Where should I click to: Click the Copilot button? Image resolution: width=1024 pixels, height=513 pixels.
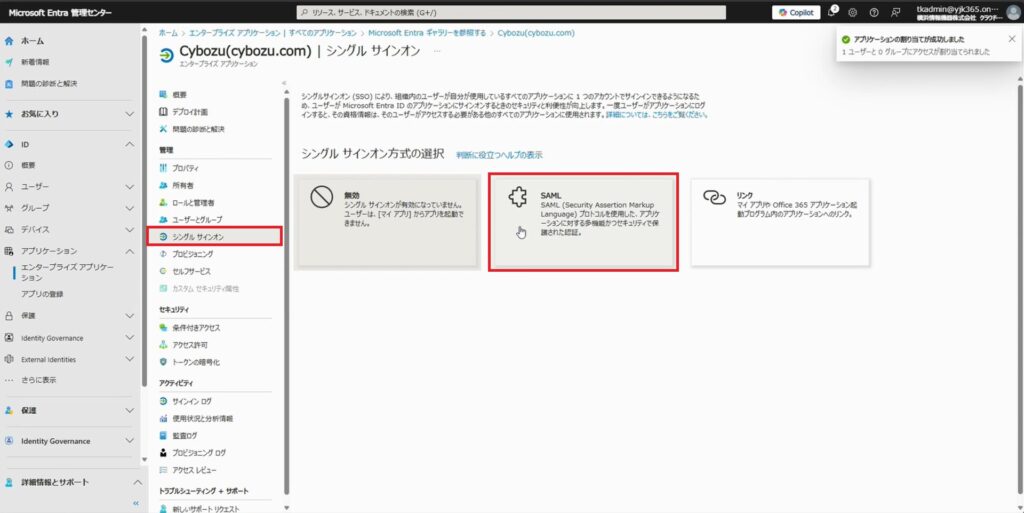point(795,13)
